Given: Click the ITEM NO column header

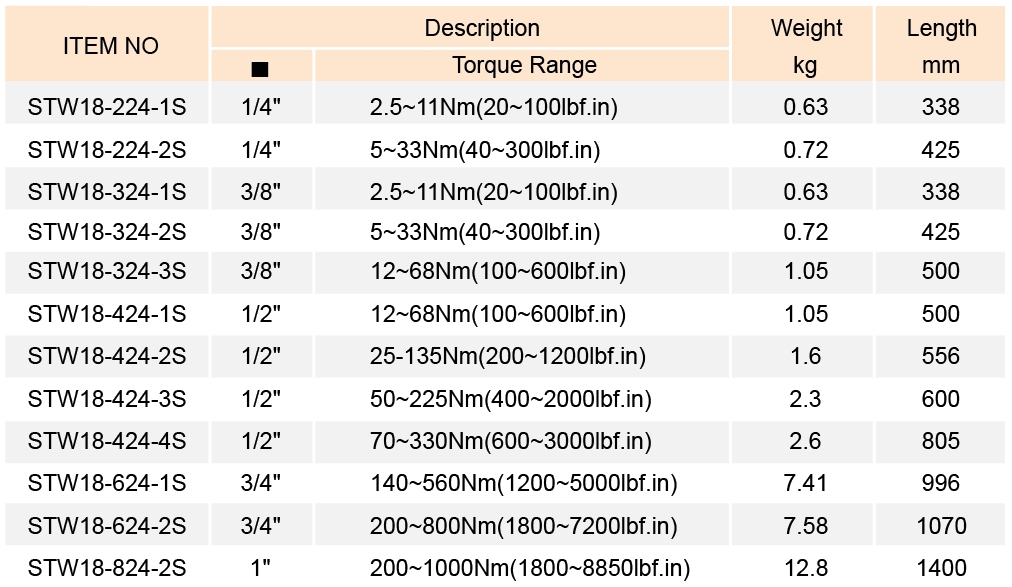Looking at the screenshot, I should tap(110, 45).
